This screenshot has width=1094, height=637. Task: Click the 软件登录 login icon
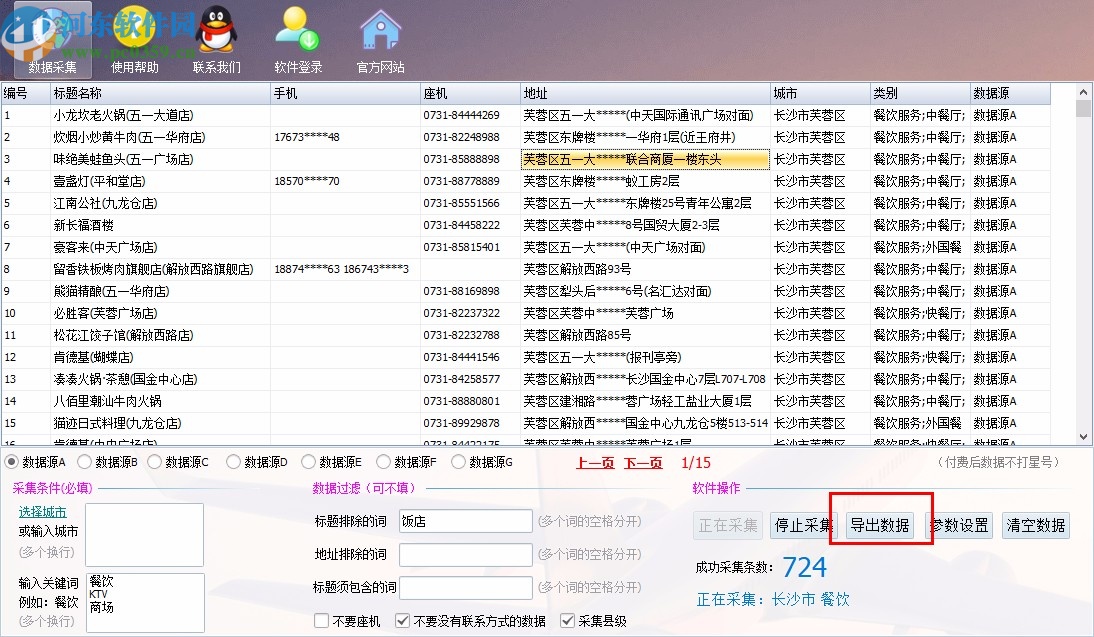point(296,38)
